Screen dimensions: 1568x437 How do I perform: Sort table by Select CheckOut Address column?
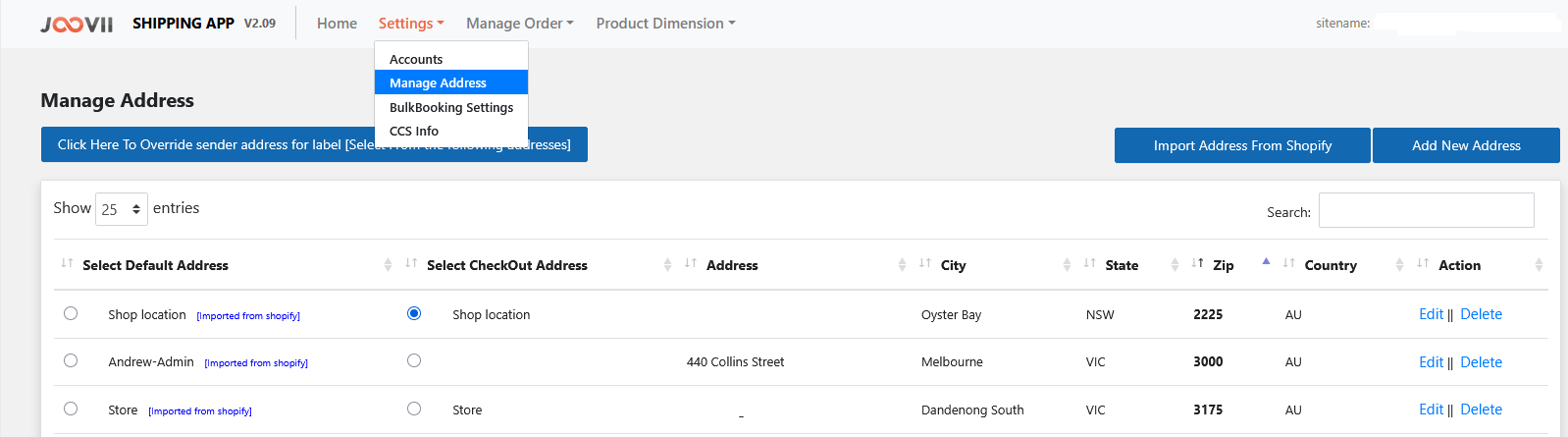click(506, 265)
